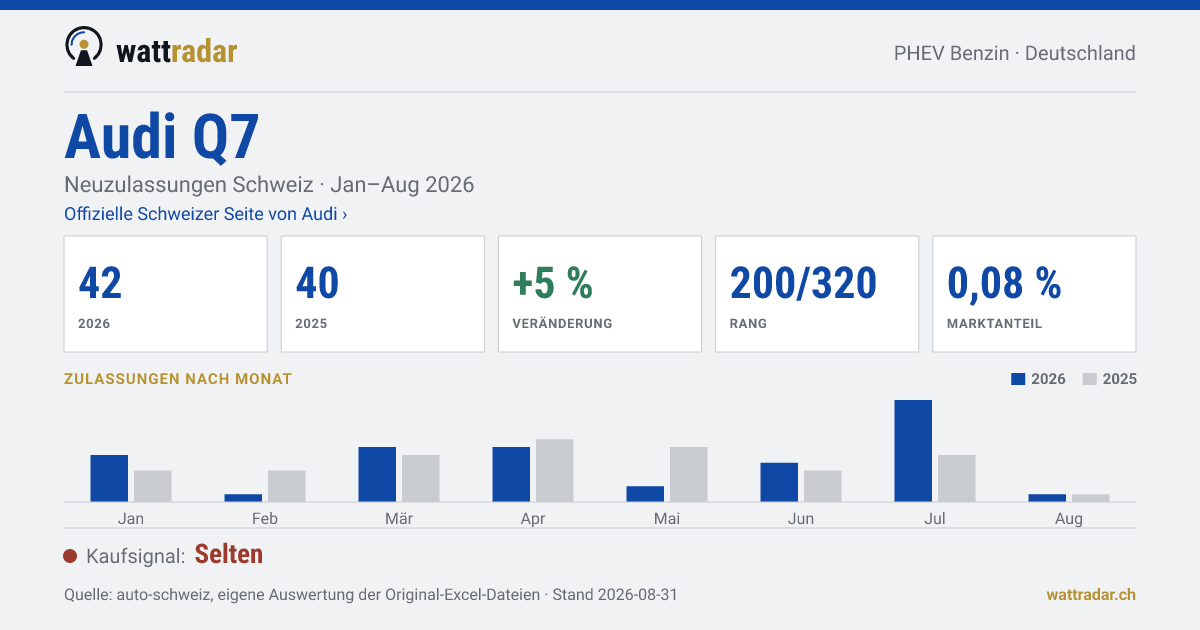Image resolution: width=1200 pixels, height=630 pixels.
Task: Click the wattradar brand name
Action: pos(177,50)
